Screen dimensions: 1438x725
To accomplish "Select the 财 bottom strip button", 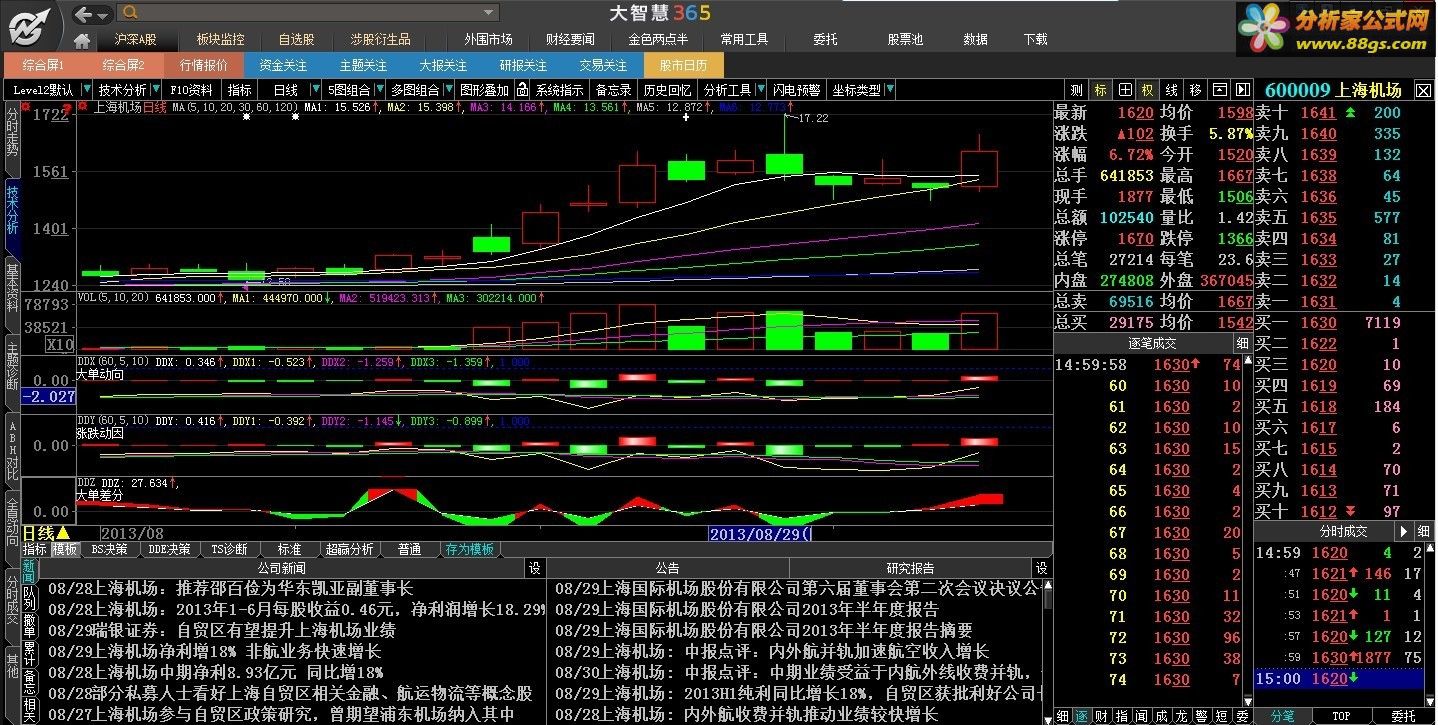I will point(1100,716).
